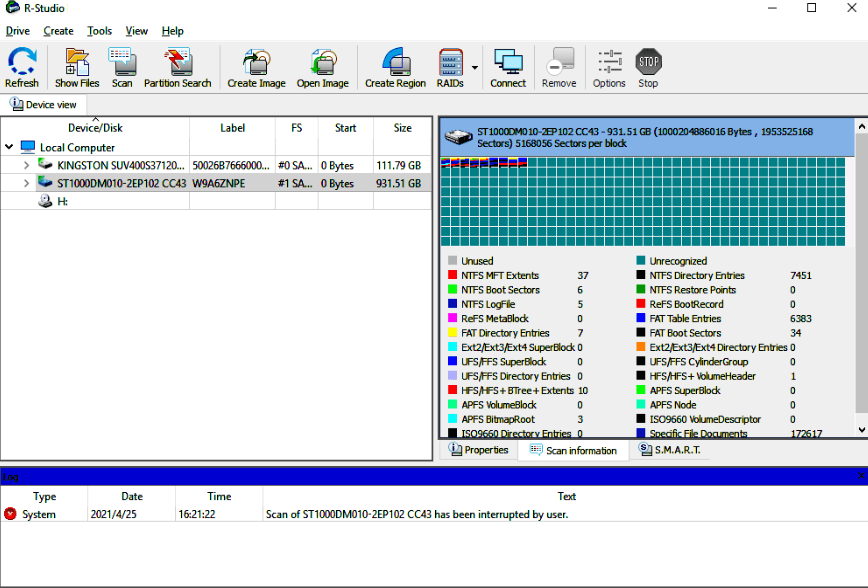Switch to the Properties tab

[478, 450]
